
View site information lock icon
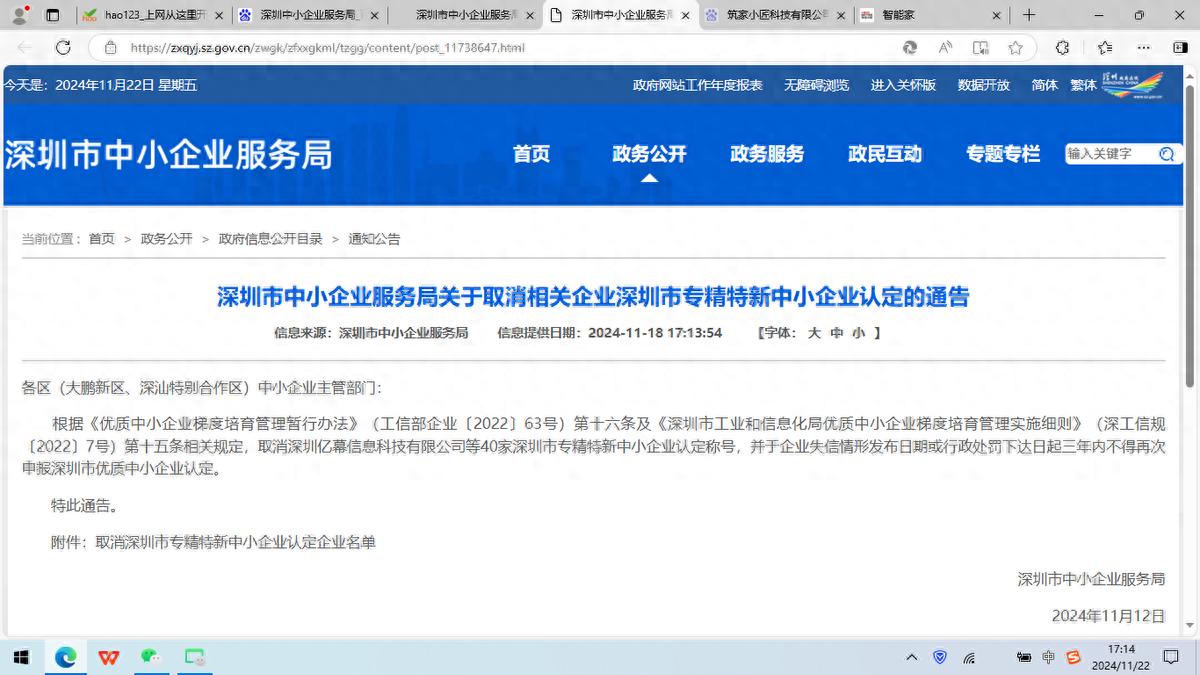(110, 47)
